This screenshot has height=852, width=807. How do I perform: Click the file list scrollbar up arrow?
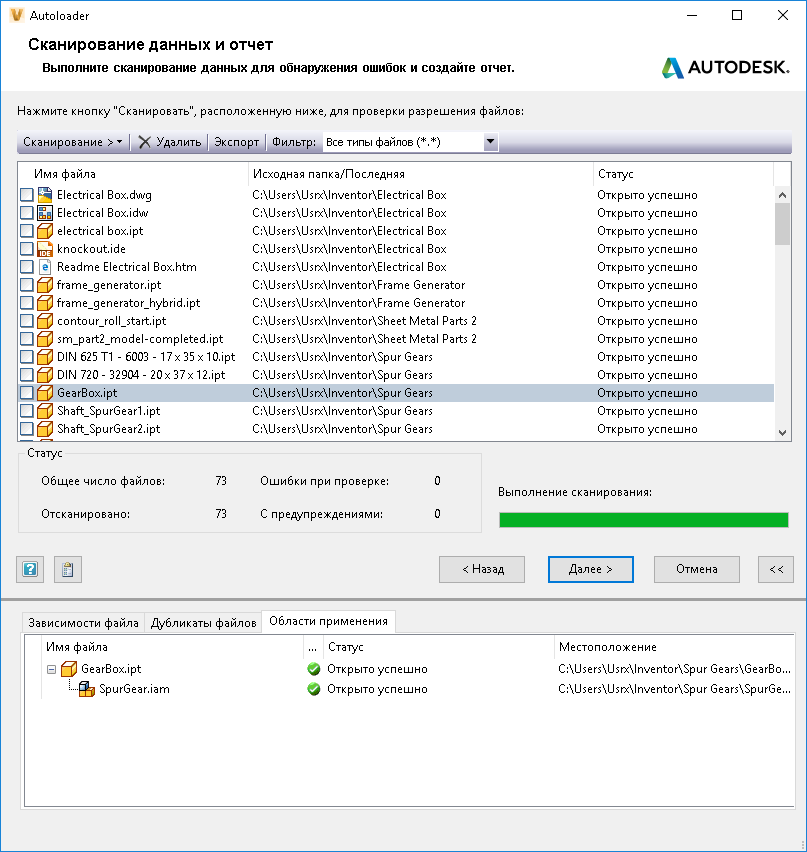pyautogui.click(x=782, y=195)
